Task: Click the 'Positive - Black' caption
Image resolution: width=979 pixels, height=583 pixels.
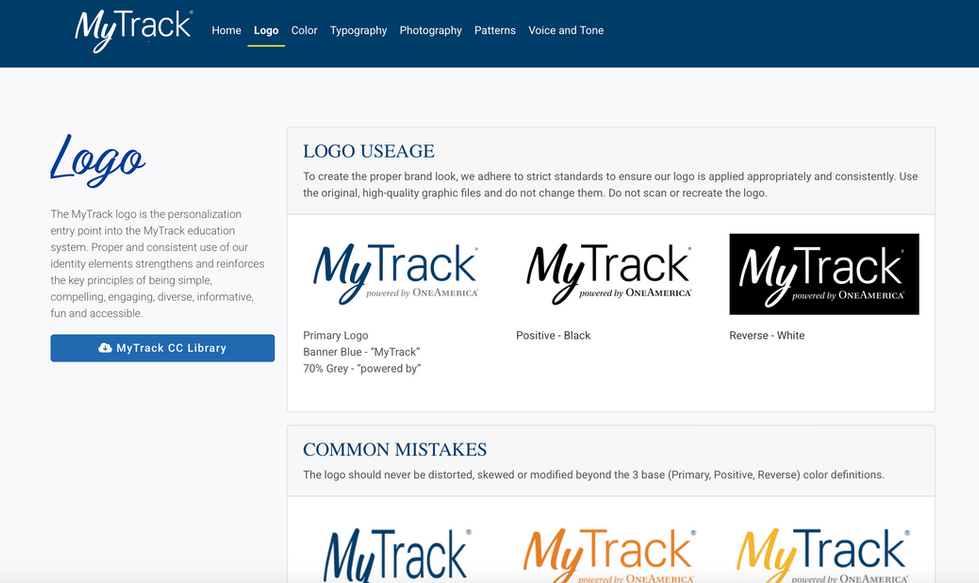Action: pos(553,335)
